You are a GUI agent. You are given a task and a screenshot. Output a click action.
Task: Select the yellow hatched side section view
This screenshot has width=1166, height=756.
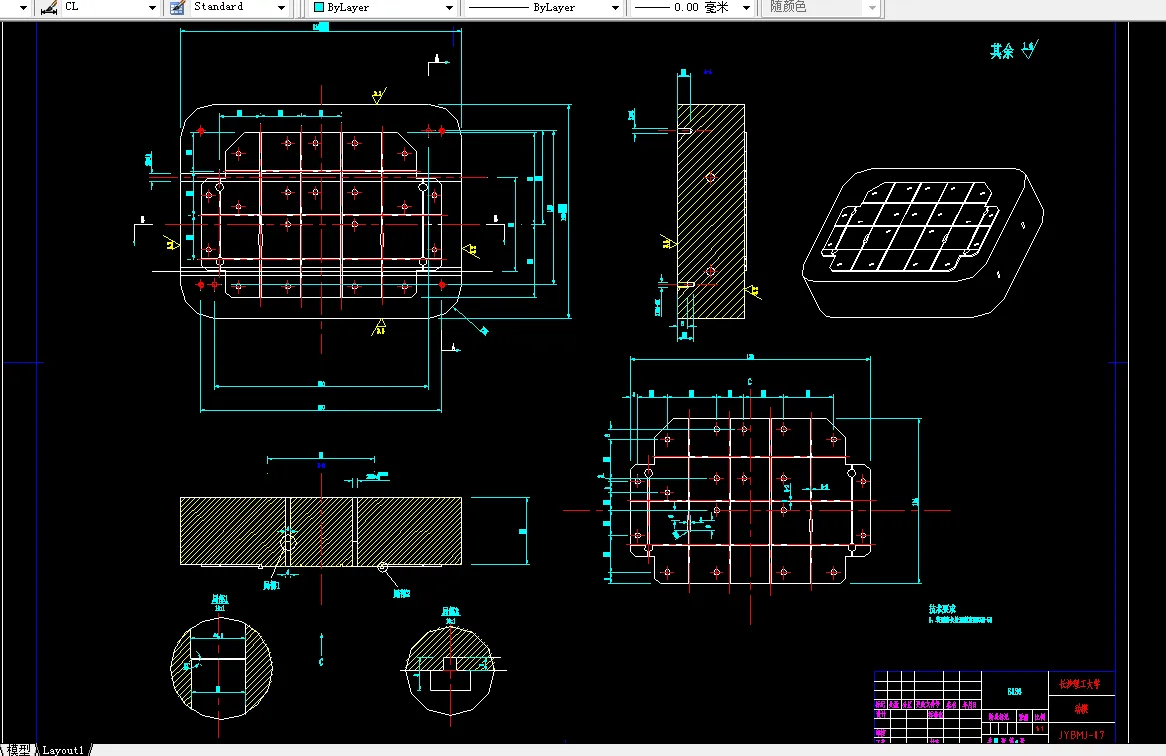pyautogui.click(x=710, y=211)
